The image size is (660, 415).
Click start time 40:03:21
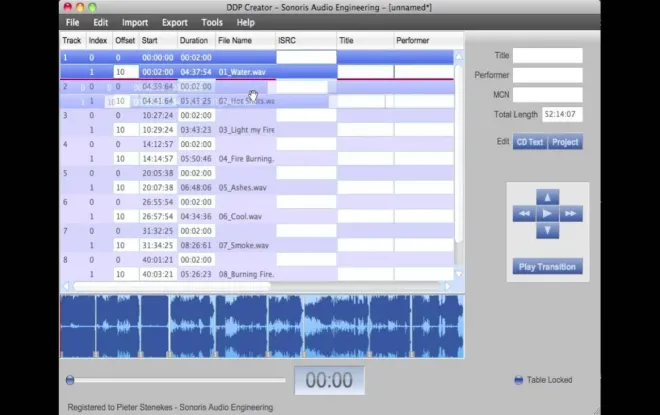[x=157, y=274]
